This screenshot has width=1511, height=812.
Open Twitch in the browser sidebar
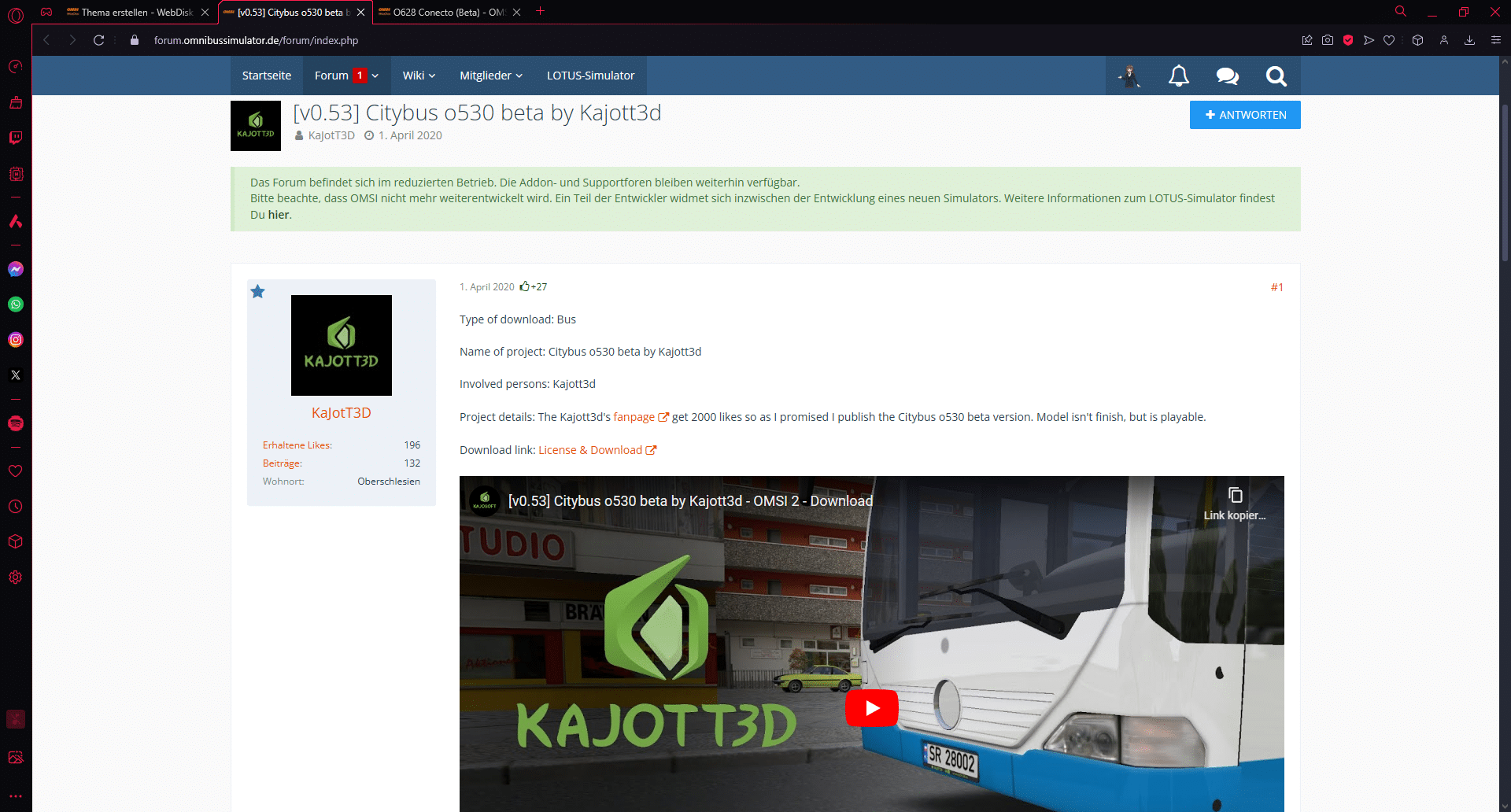coord(16,138)
